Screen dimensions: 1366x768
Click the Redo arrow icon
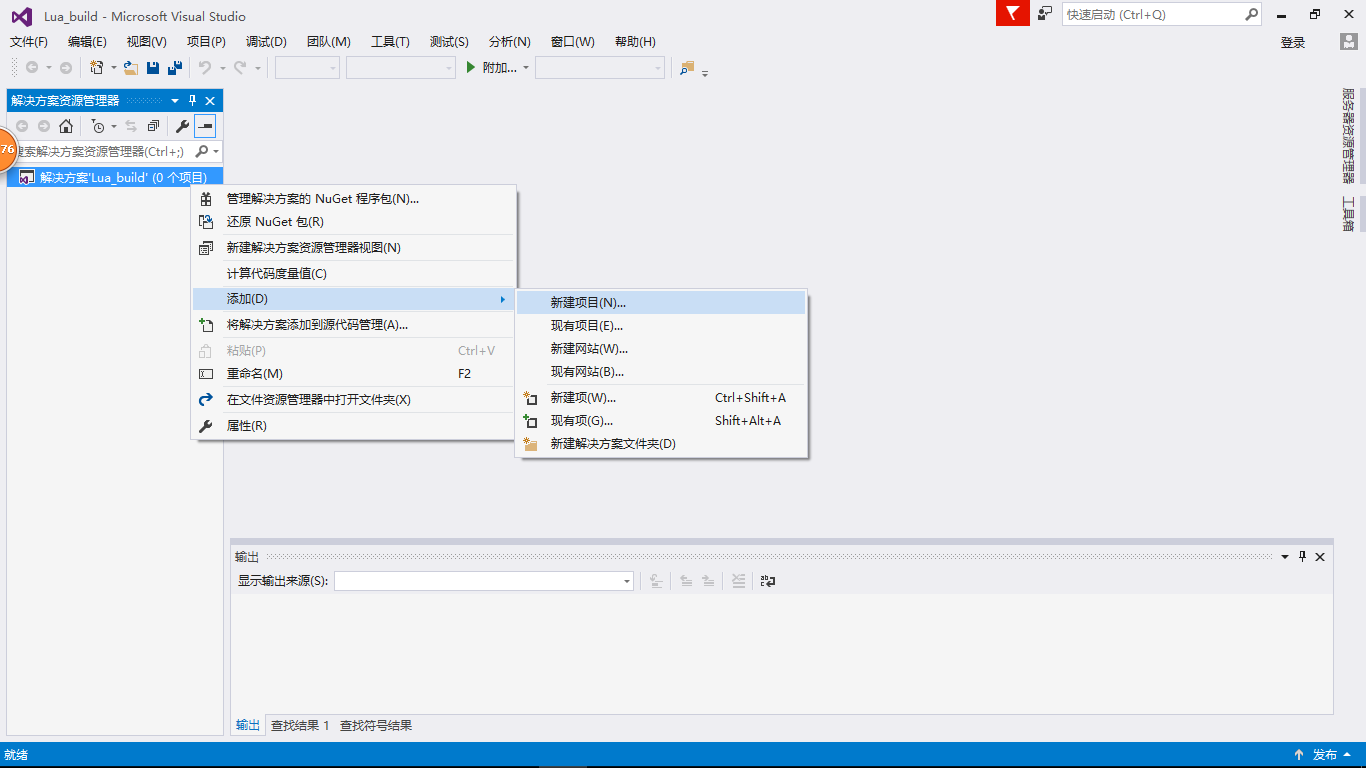pos(240,68)
